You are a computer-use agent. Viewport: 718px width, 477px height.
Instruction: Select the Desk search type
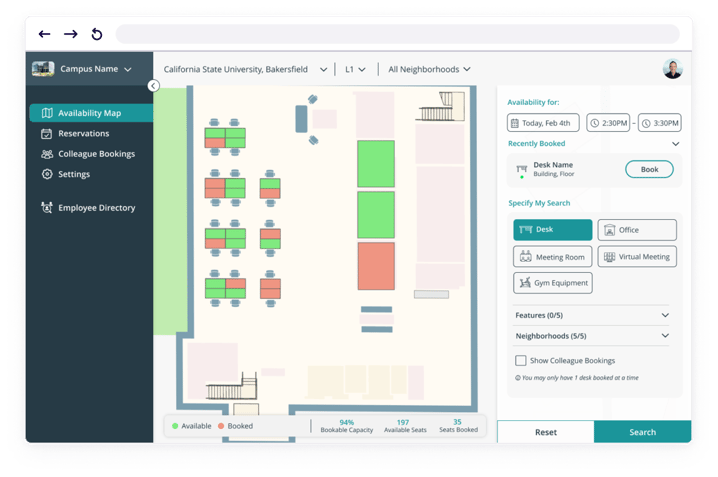[552, 230]
